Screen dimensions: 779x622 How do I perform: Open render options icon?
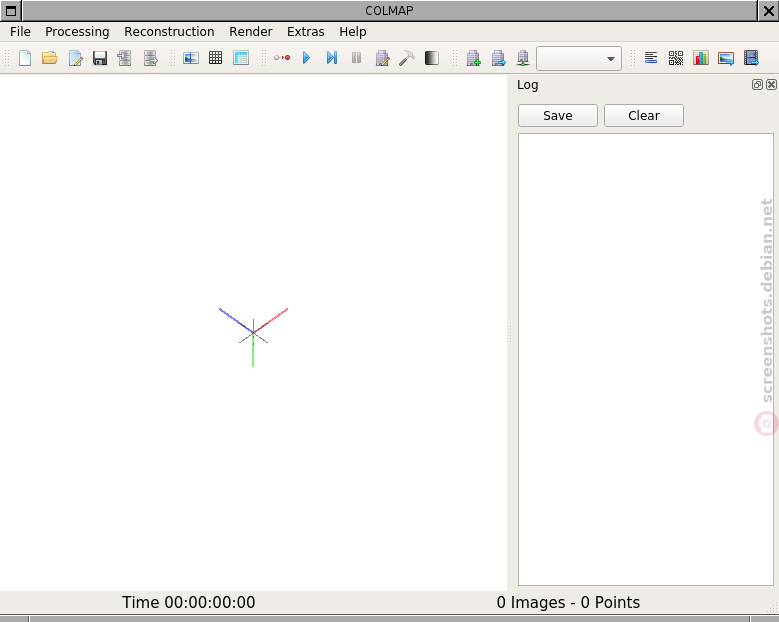click(x=523, y=58)
